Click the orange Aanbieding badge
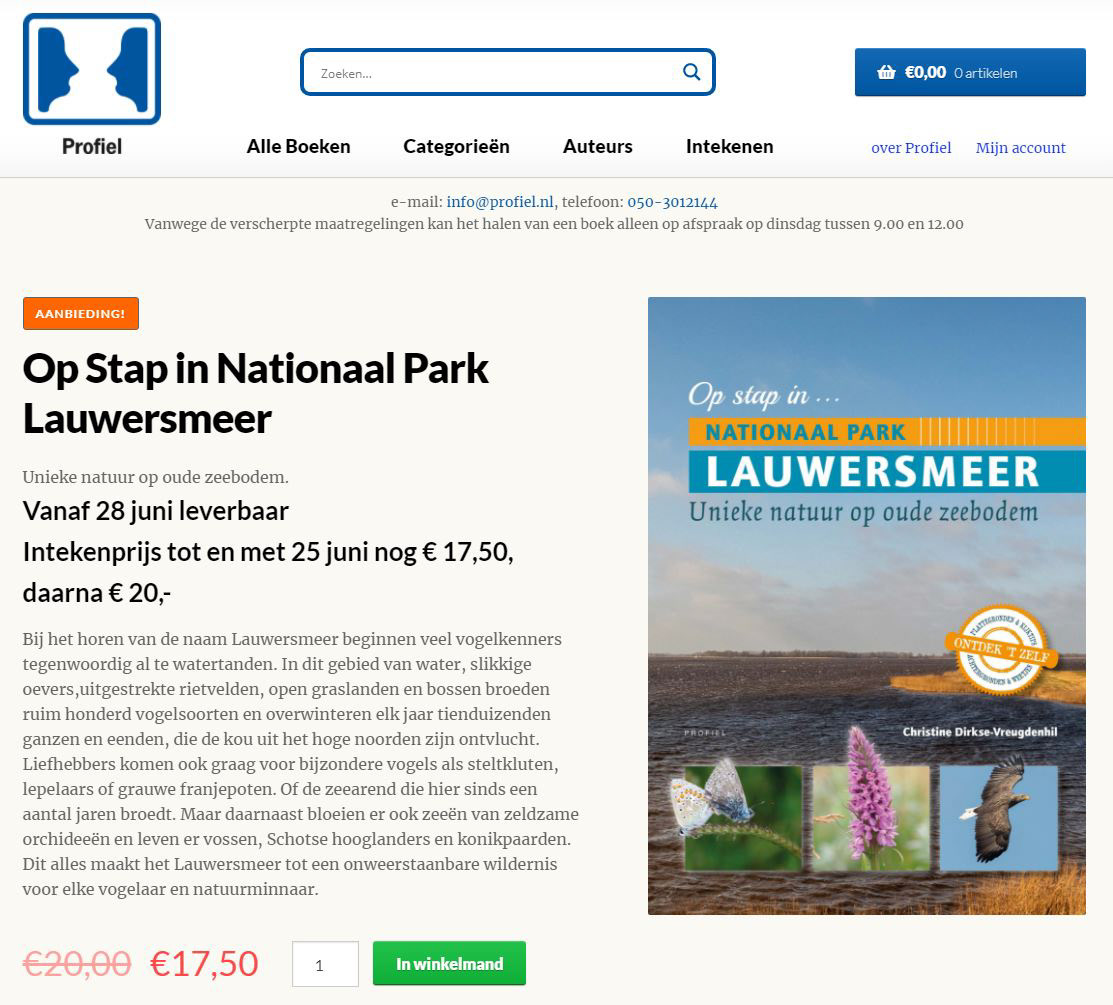This screenshot has height=1005, width=1113. pyautogui.click(x=81, y=314)
